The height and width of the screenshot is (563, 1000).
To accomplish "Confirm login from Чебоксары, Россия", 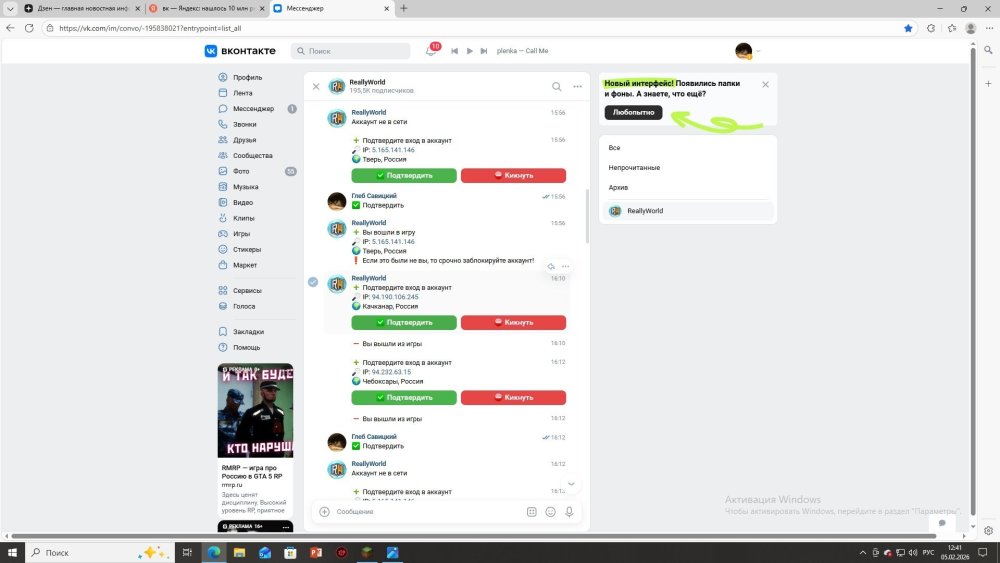I will point(404,397).
